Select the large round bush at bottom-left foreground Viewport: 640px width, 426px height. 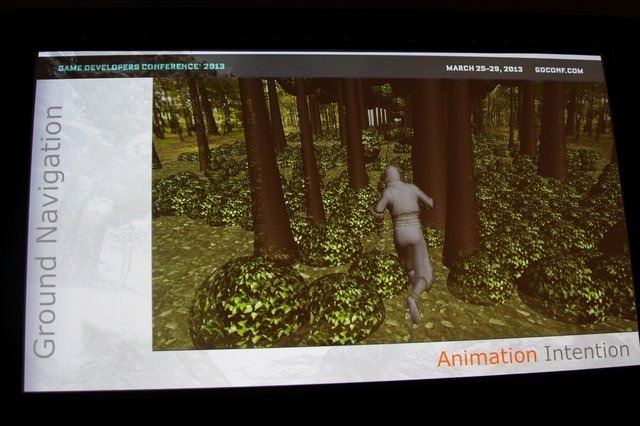point(247,302)
